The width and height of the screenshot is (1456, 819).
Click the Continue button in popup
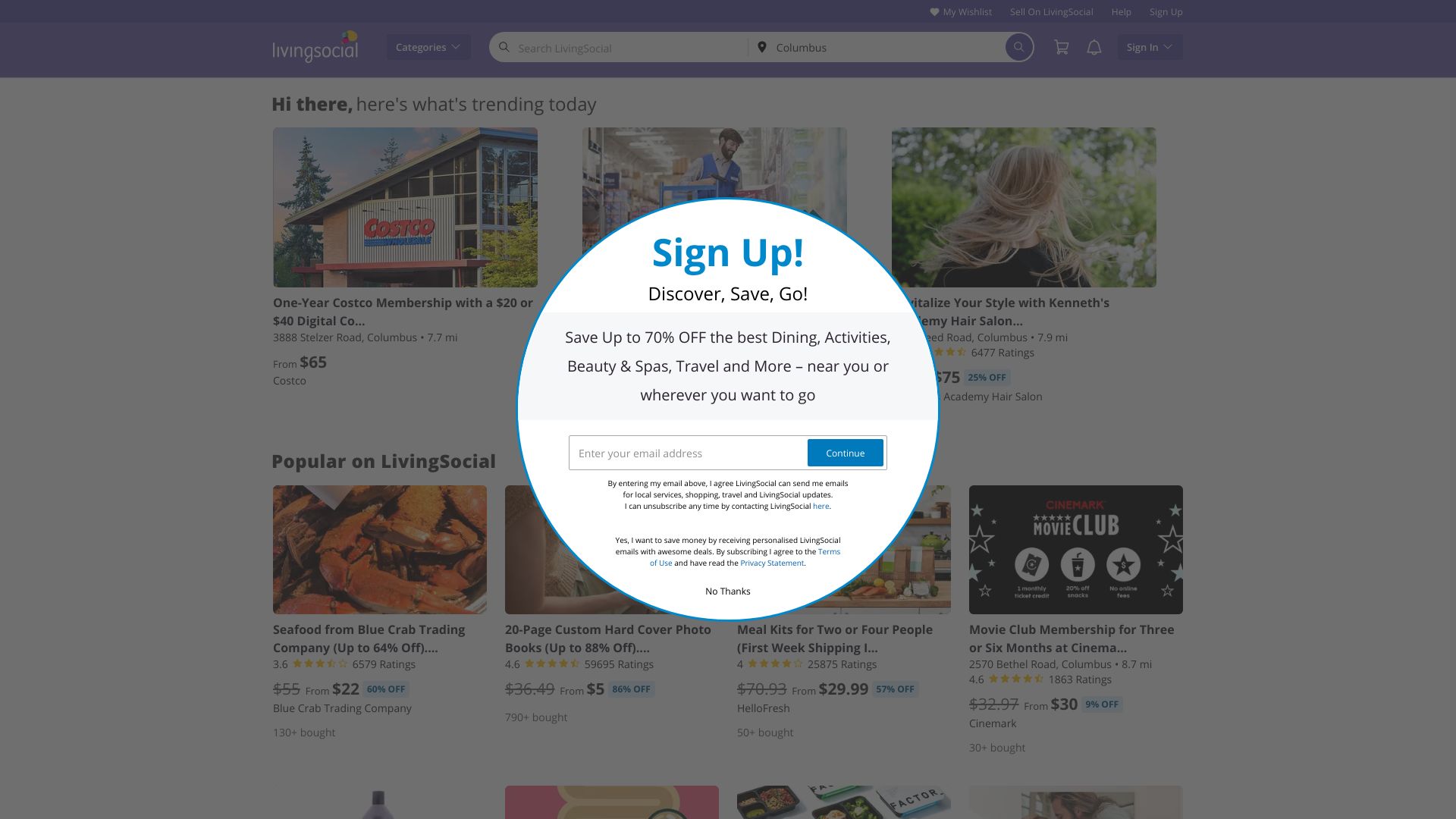845,453
